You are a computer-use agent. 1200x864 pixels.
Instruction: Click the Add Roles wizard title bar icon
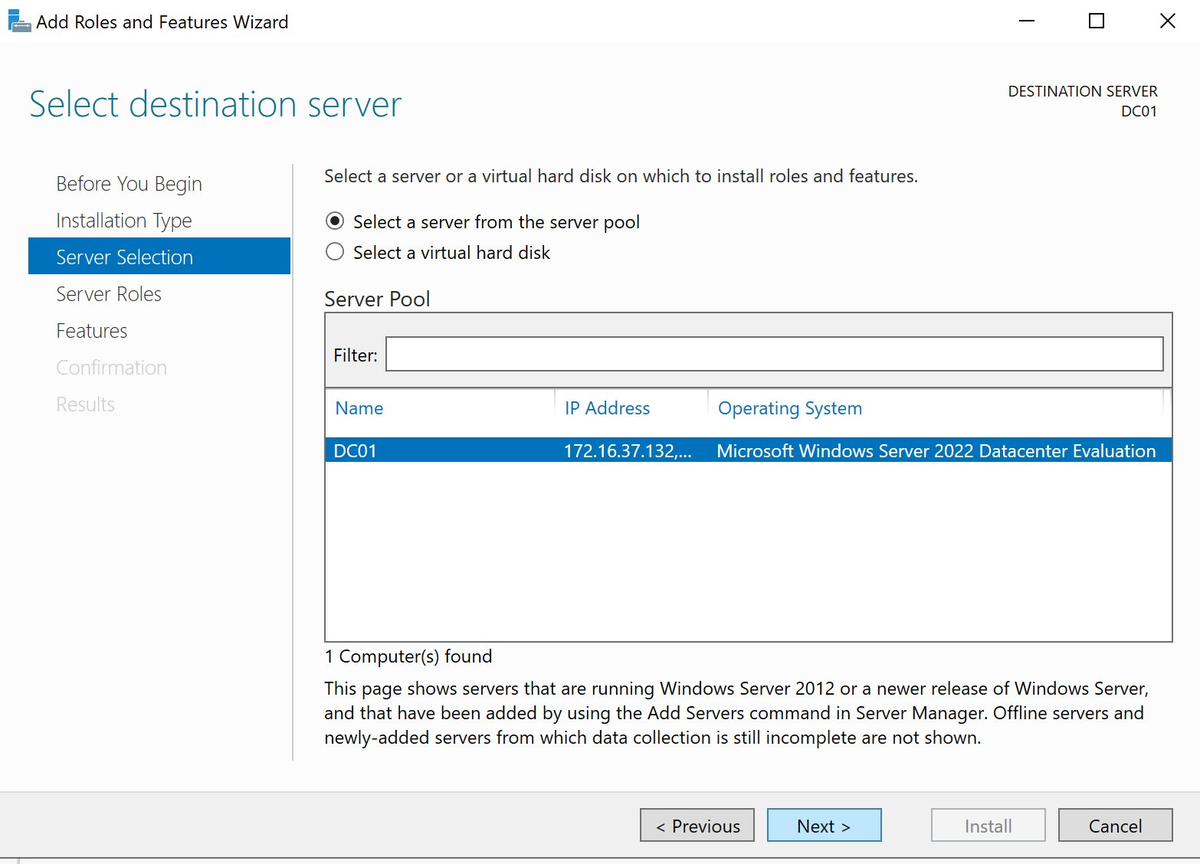(18, 20)
